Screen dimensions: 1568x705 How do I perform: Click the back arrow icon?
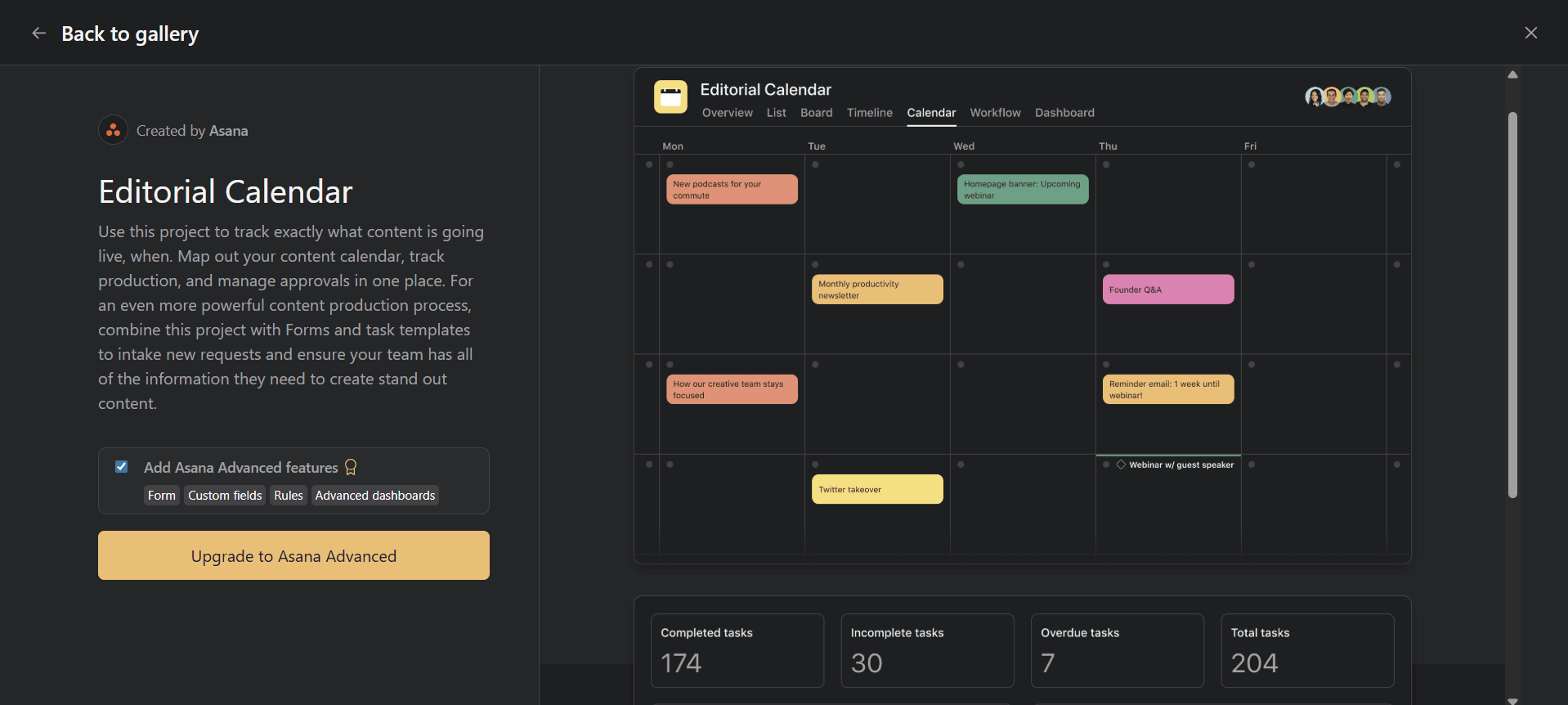[38, 34]
